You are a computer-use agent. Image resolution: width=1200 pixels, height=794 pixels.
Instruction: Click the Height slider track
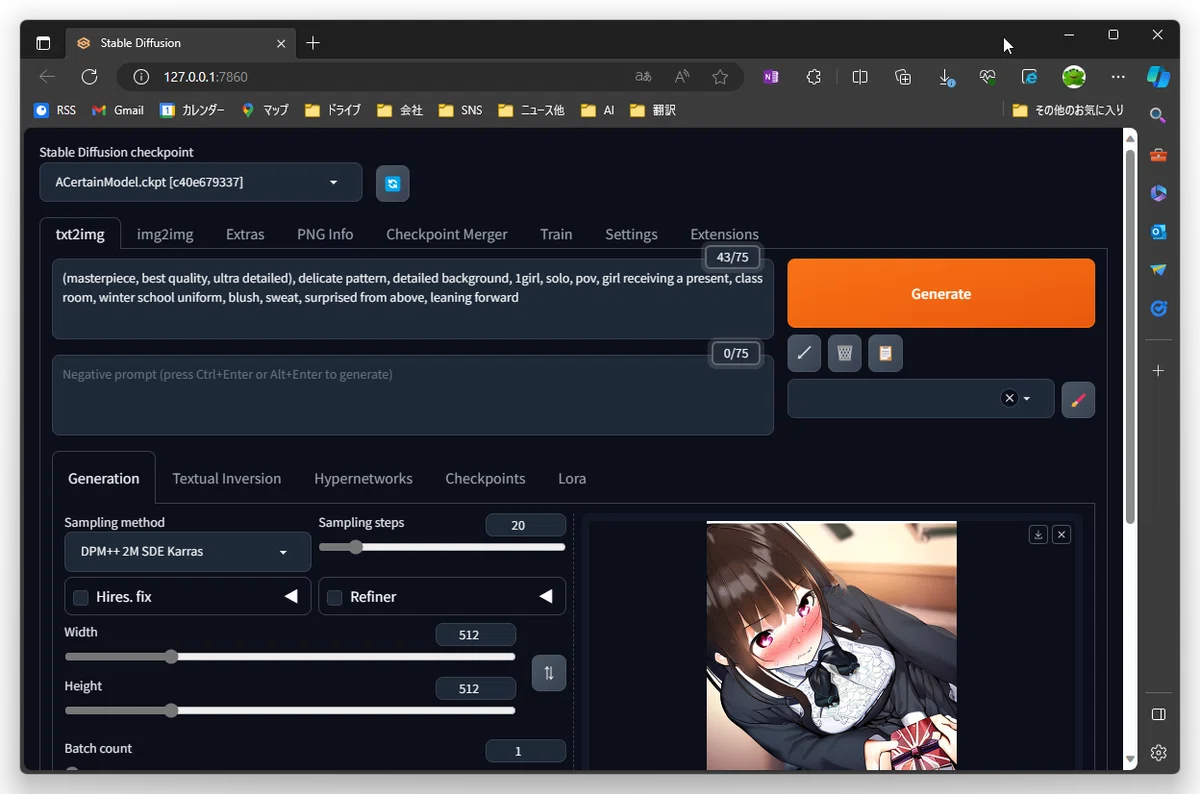pos(290,711)
